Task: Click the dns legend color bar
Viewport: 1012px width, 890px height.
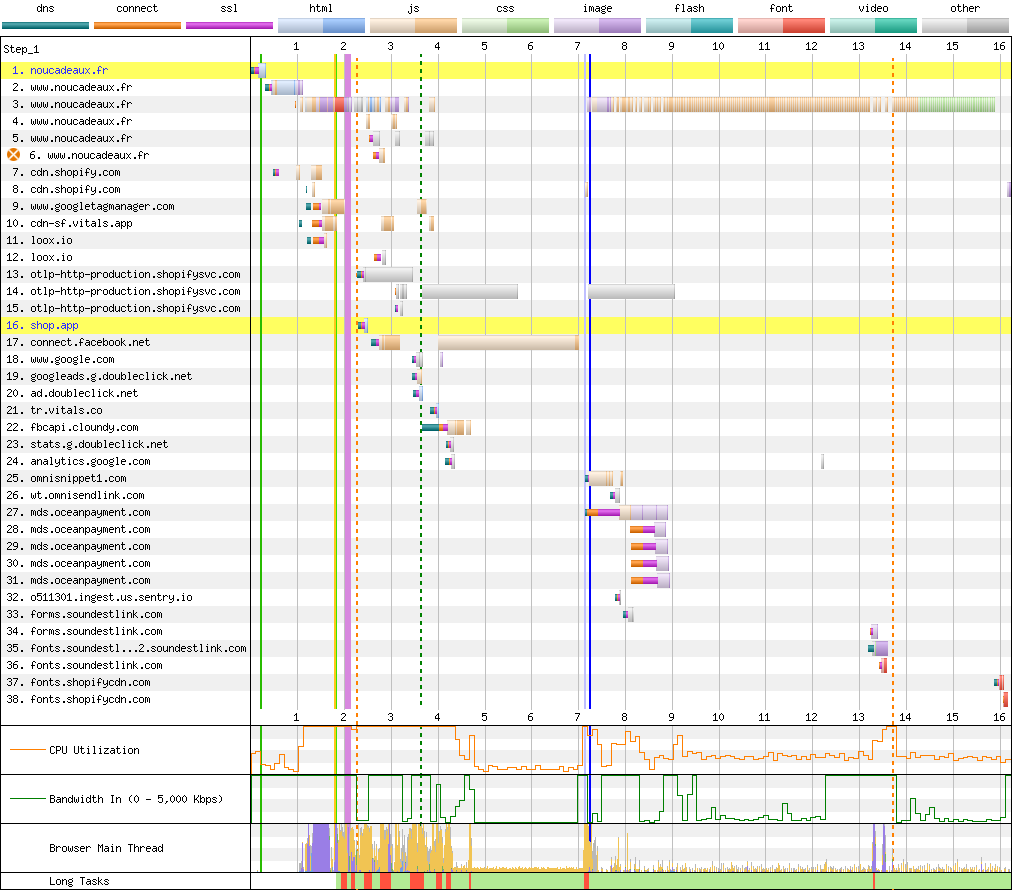Action: (45, 26)
